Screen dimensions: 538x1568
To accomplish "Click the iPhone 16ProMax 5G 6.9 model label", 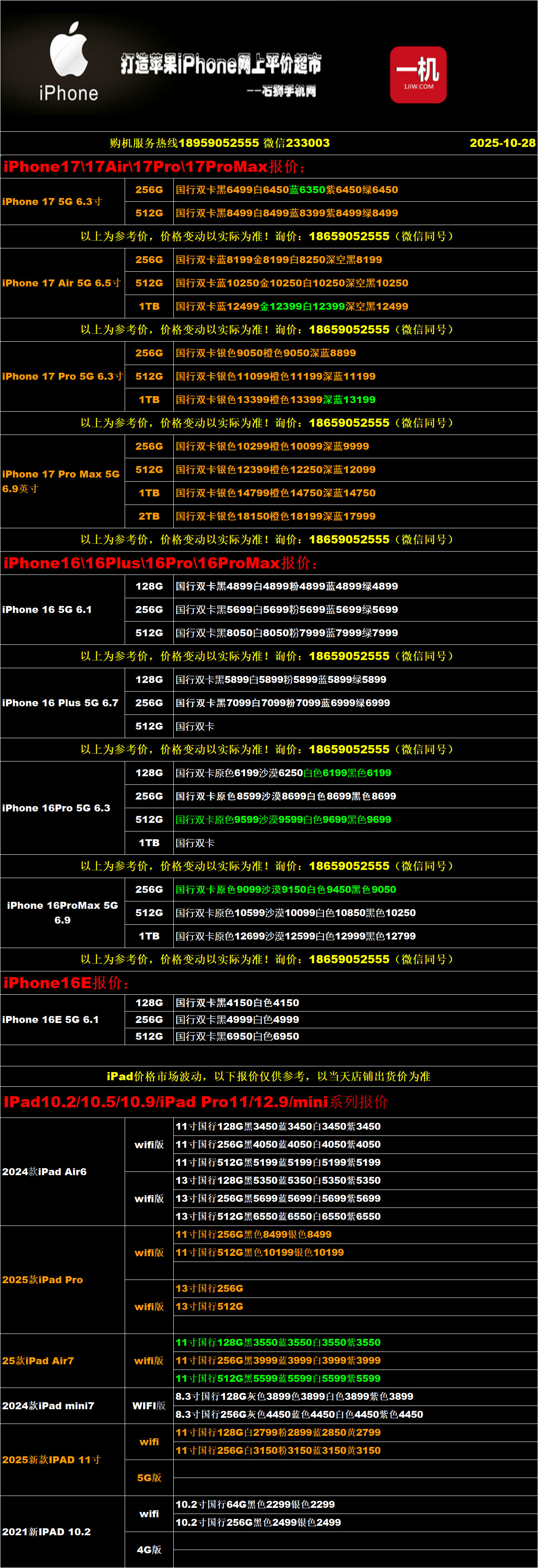I will 62,912.
